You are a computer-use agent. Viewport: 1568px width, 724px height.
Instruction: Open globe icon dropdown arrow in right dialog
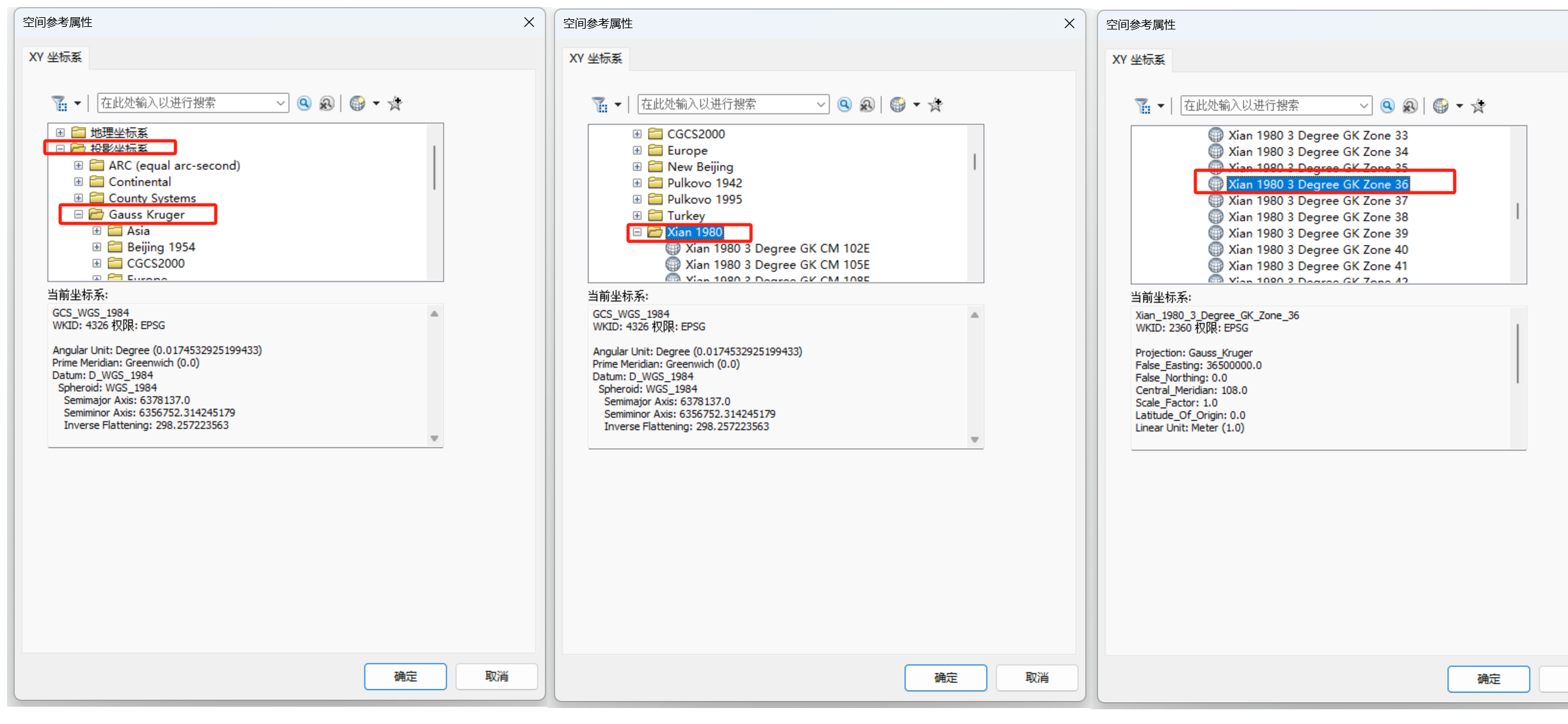[x=1460, y=106]
